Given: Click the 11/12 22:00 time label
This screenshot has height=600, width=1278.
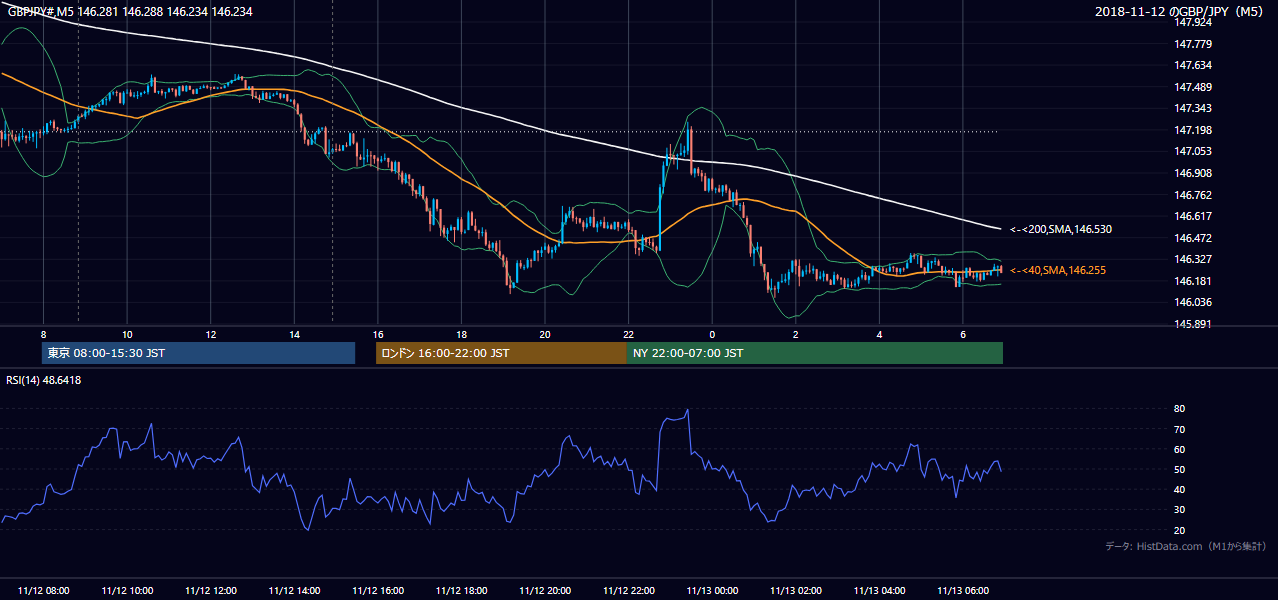Looking at the screenshot, I should 629,591.
